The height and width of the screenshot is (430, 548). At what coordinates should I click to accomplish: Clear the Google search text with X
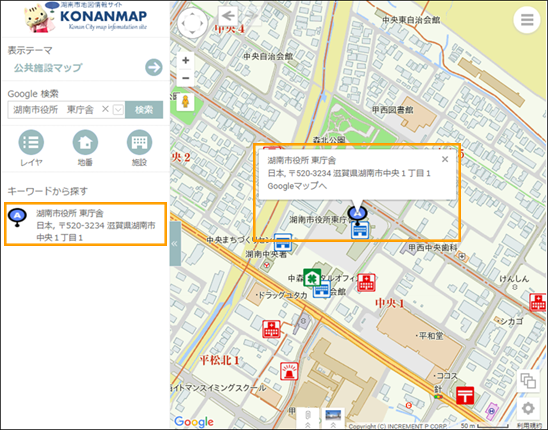tap(105, 109)
